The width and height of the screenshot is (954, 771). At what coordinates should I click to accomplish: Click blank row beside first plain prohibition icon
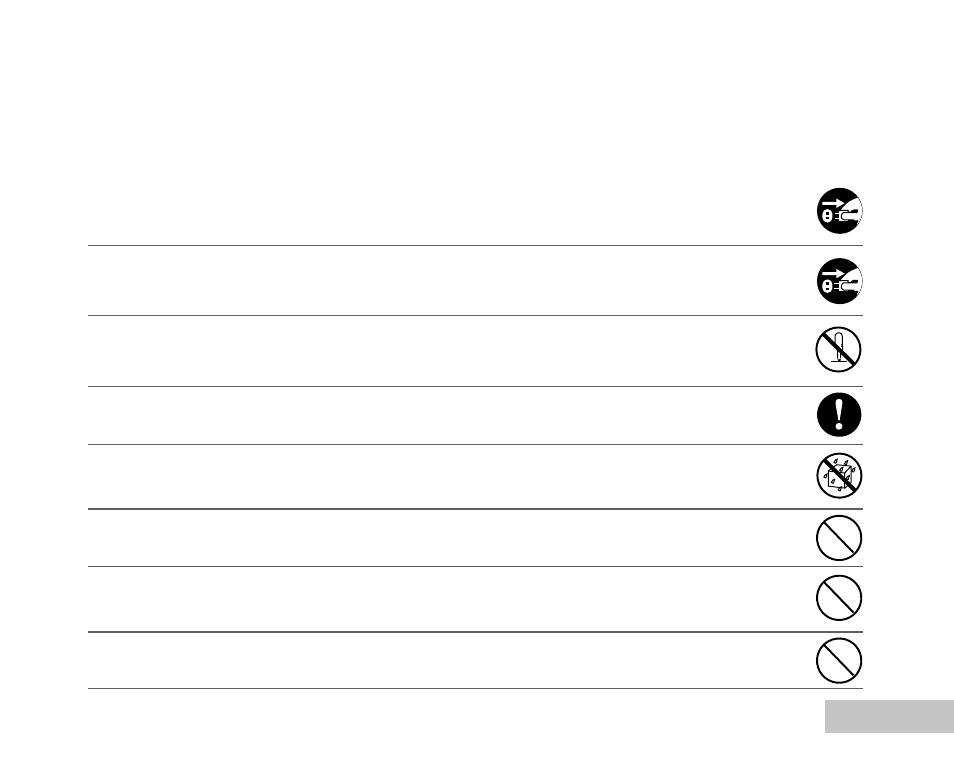(x=451, y=538)
